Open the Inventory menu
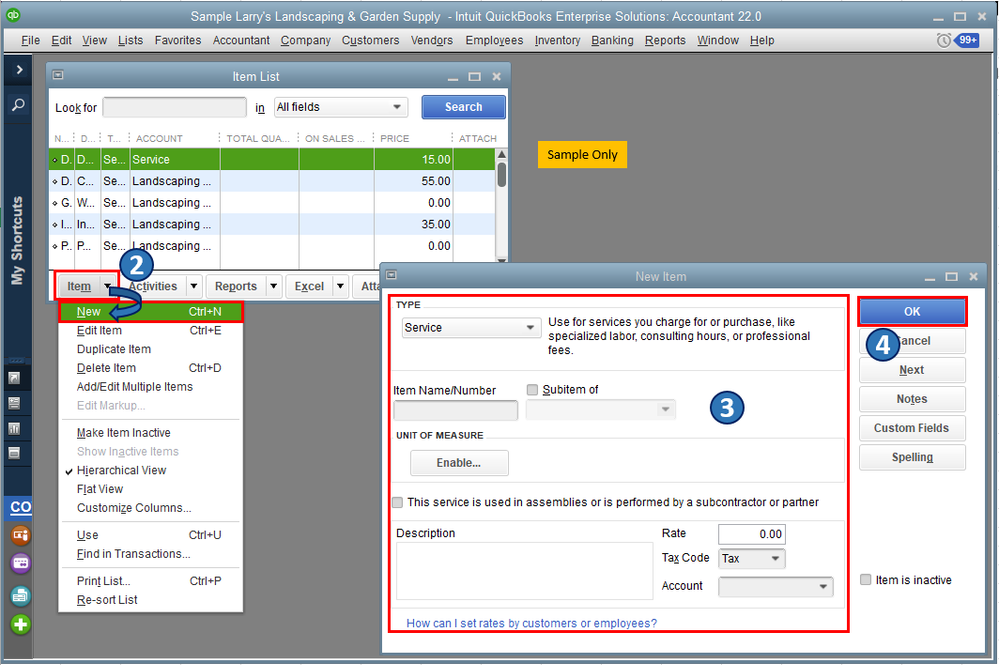This screenshot has width=999, height=665. [x=557, y=40]
